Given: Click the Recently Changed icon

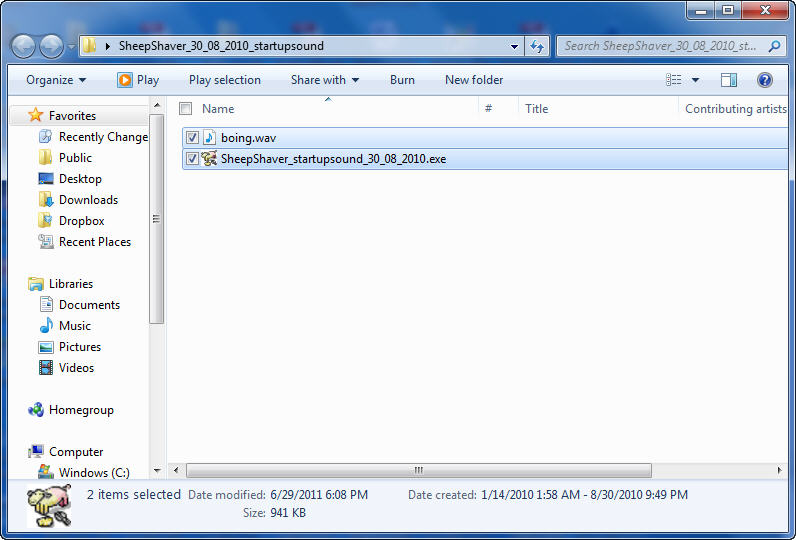Looking at the screenshot, I should 46,137.
